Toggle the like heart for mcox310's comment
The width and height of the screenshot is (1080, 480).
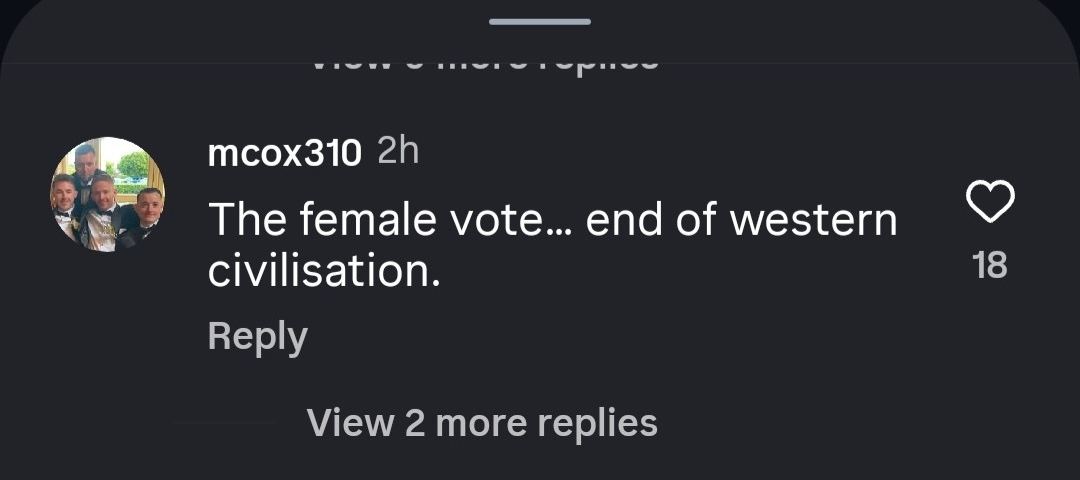990,204
